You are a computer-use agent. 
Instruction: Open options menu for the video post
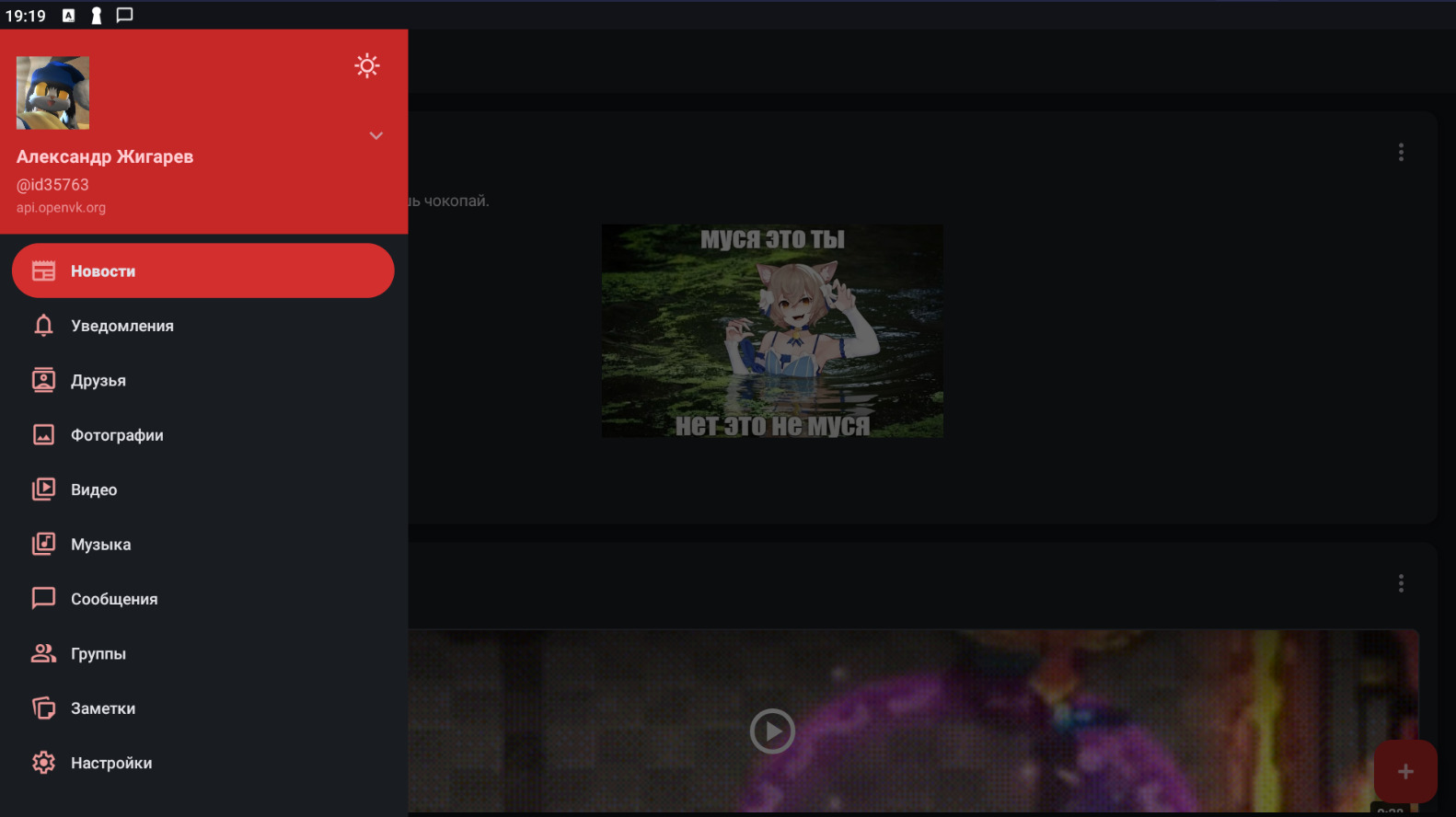1401,583
